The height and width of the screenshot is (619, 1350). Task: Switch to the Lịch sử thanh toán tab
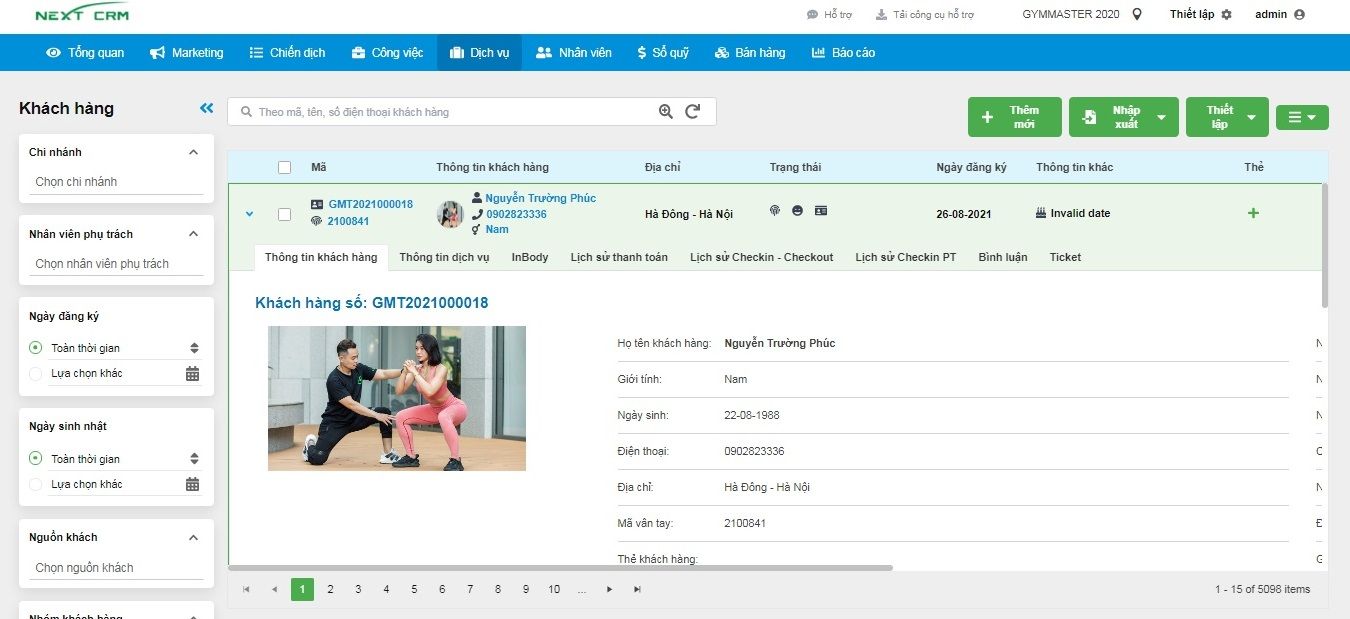click(620, 257)
